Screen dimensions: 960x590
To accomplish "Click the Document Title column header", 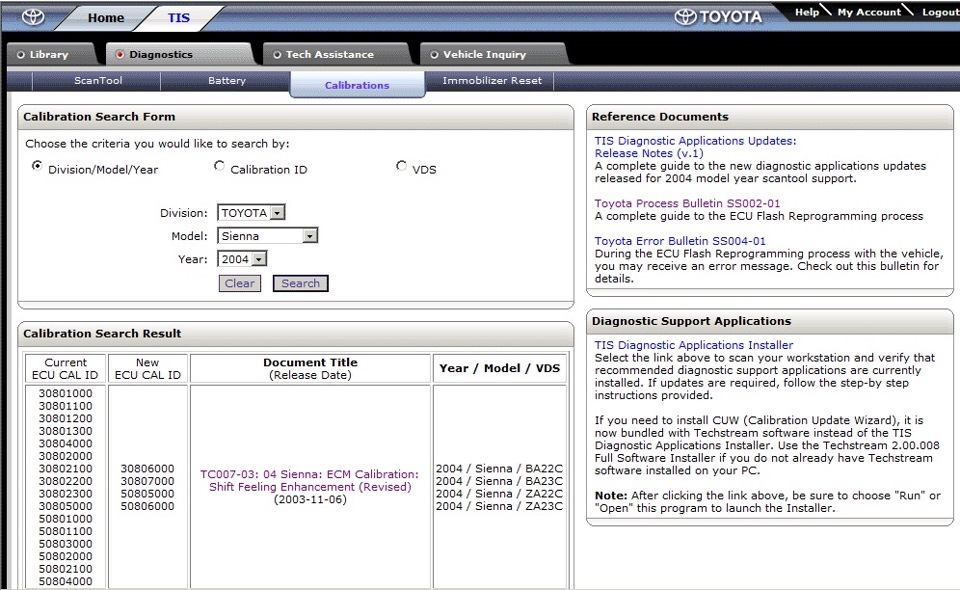I will (310, 368).
